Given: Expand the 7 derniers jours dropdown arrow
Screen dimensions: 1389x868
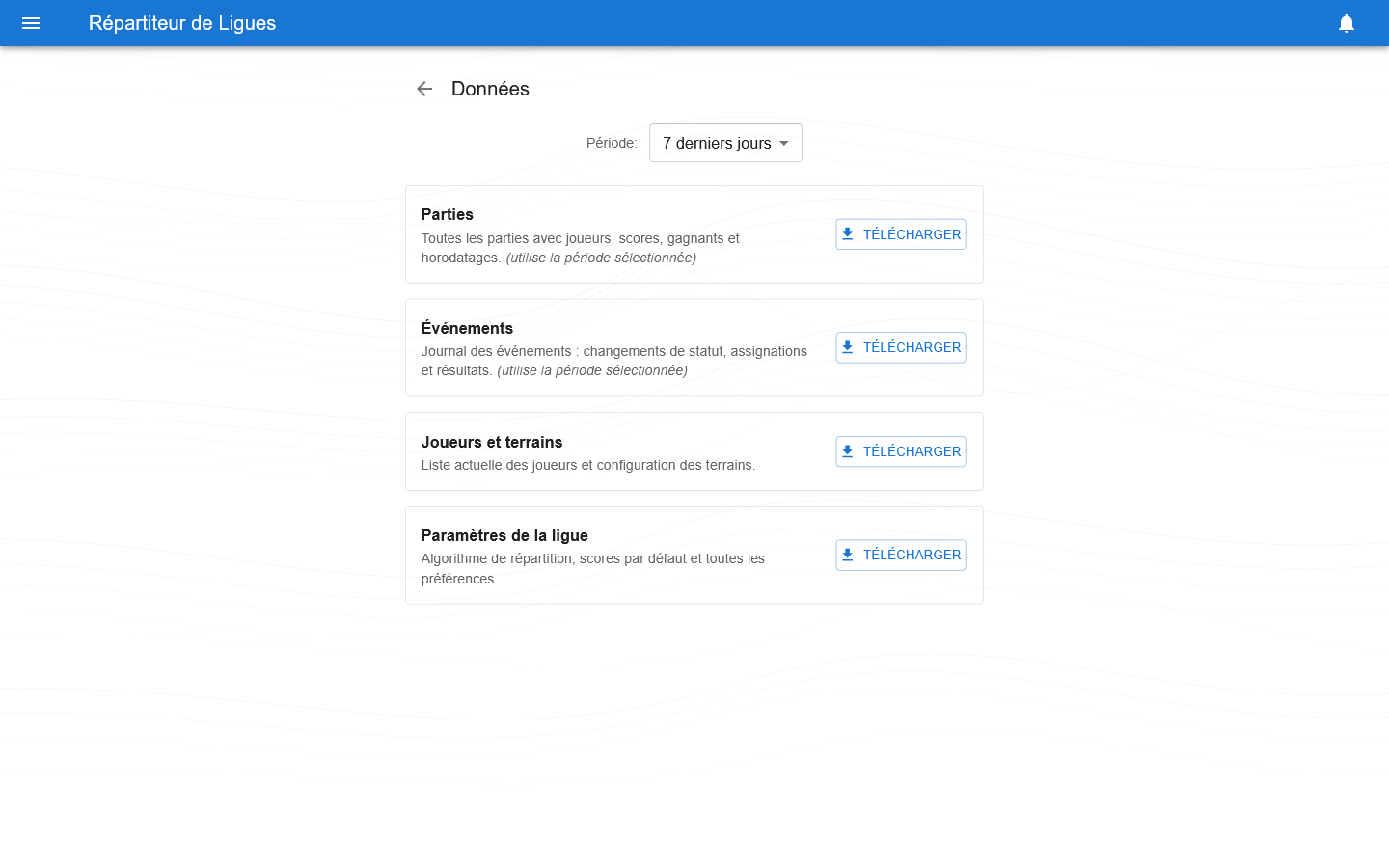Looking at the screenshot, I should point(784,142).
